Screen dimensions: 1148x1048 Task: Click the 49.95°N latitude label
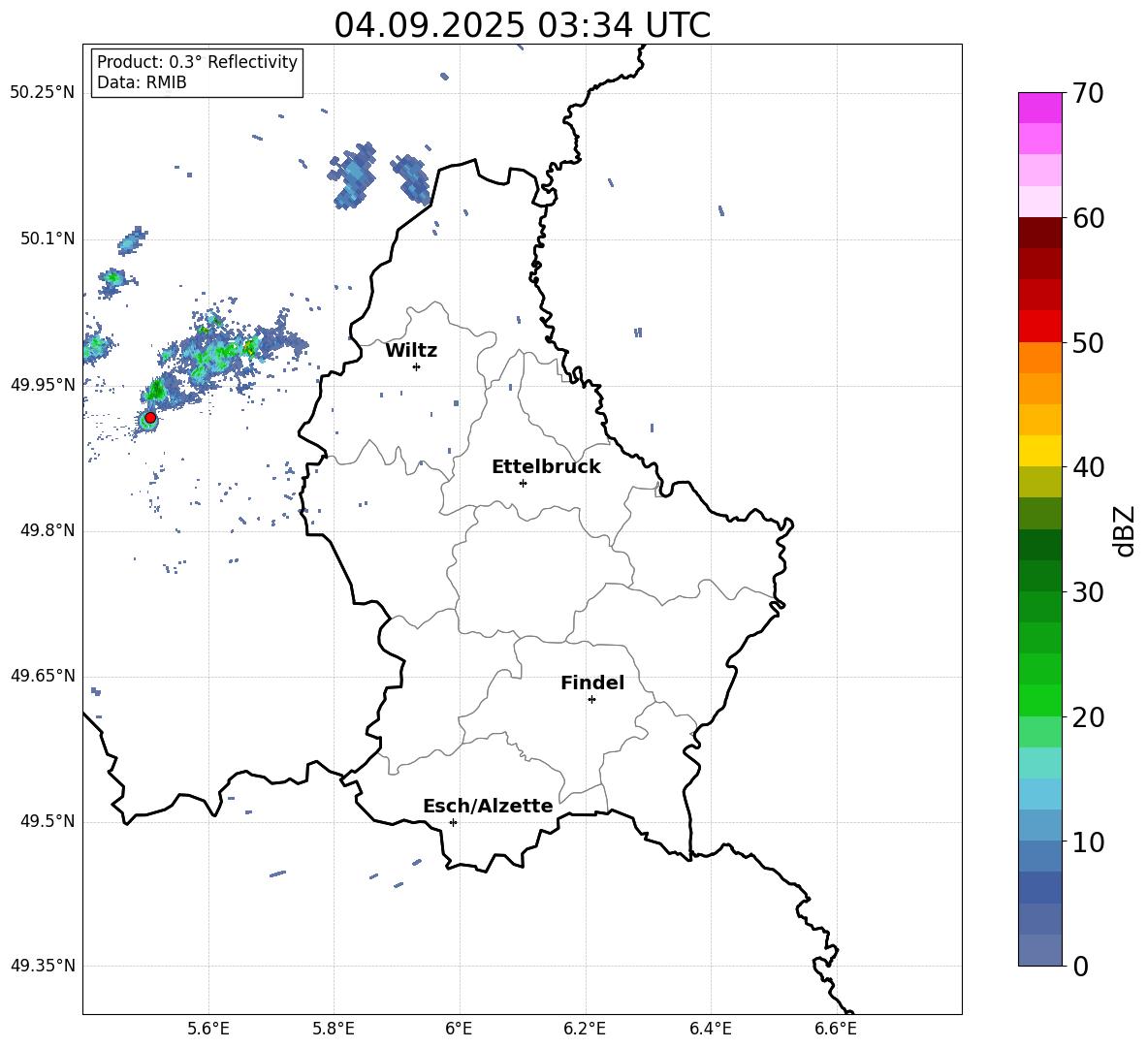coord(43,384)
